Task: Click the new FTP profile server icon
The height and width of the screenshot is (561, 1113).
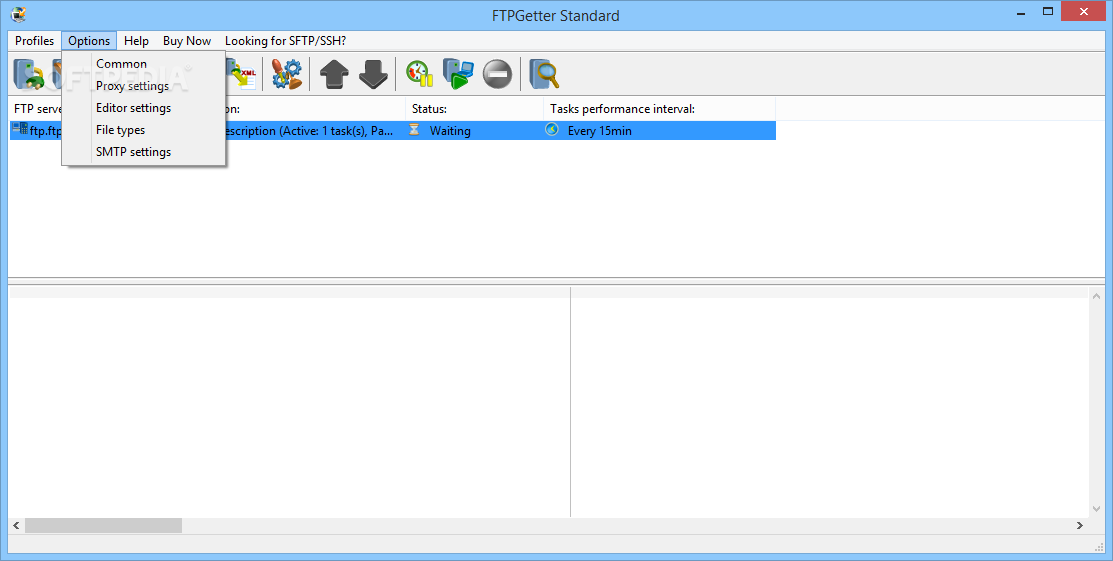Action: point(28,74)
